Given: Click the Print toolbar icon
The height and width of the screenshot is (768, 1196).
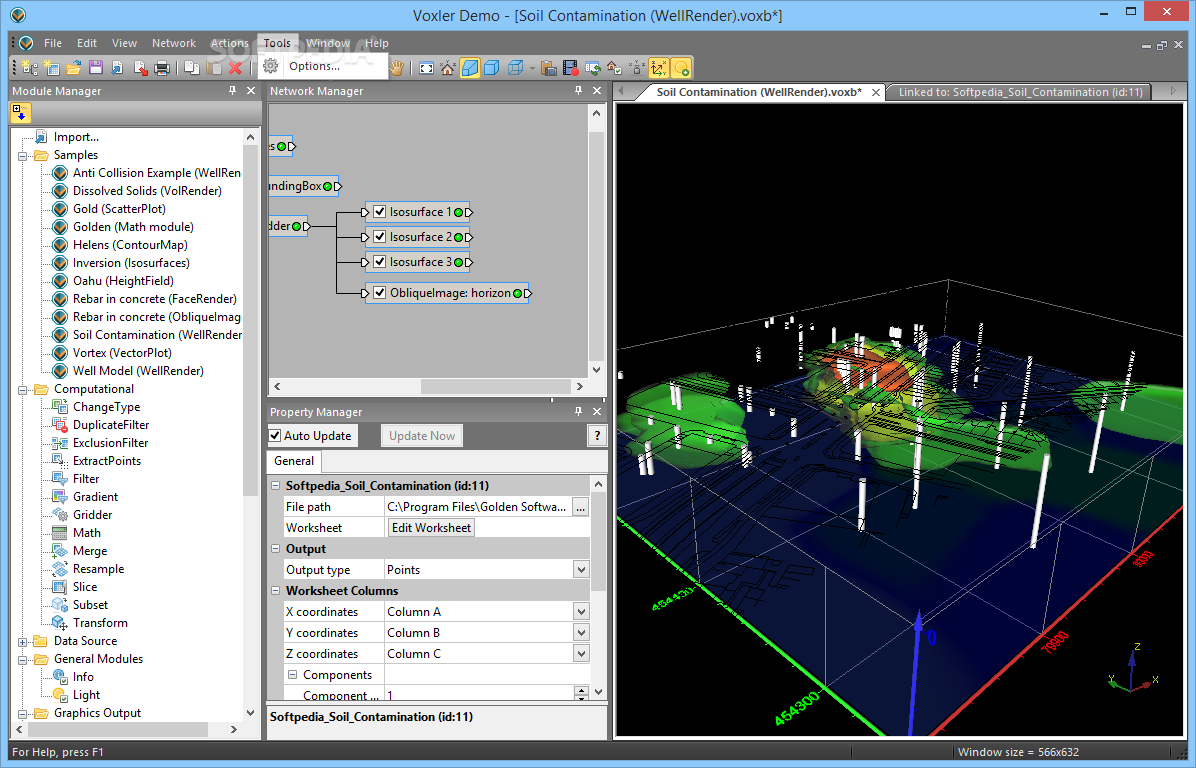Looking at the screenshot, I should pos(162,68).
